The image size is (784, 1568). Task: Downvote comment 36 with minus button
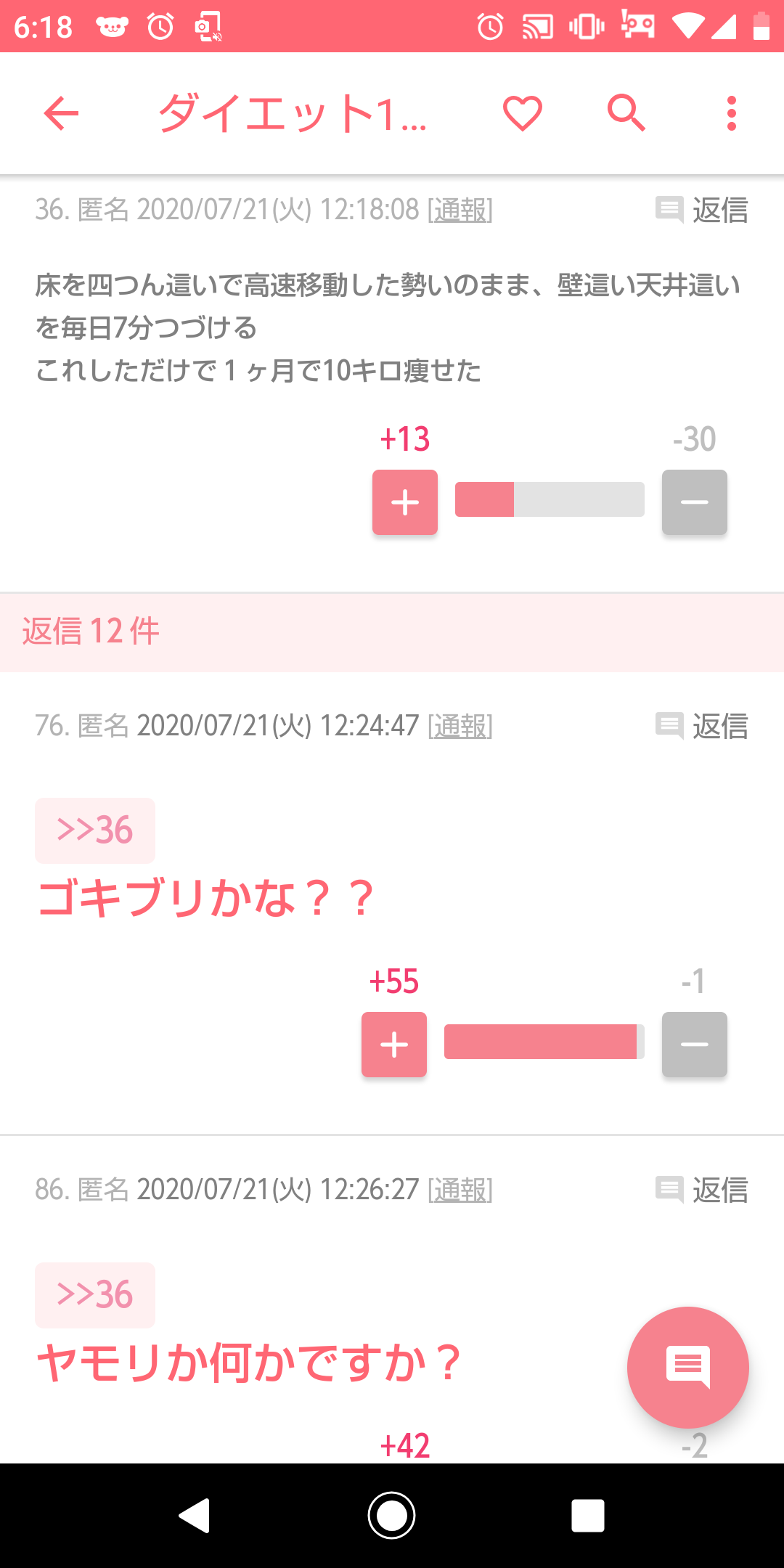pos(695,502)
